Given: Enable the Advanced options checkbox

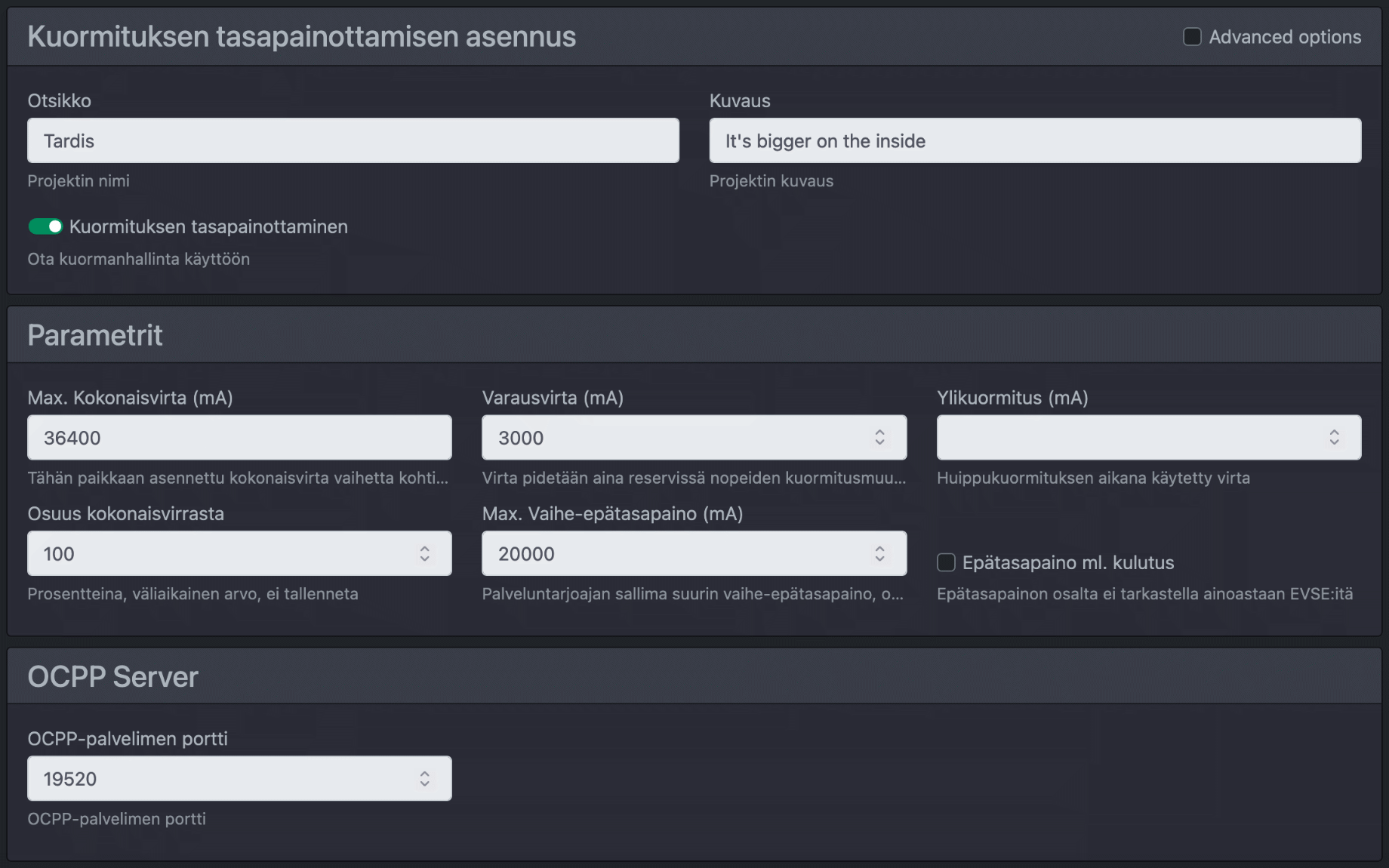Looking at the screenshot, I should coord(1191,35).
